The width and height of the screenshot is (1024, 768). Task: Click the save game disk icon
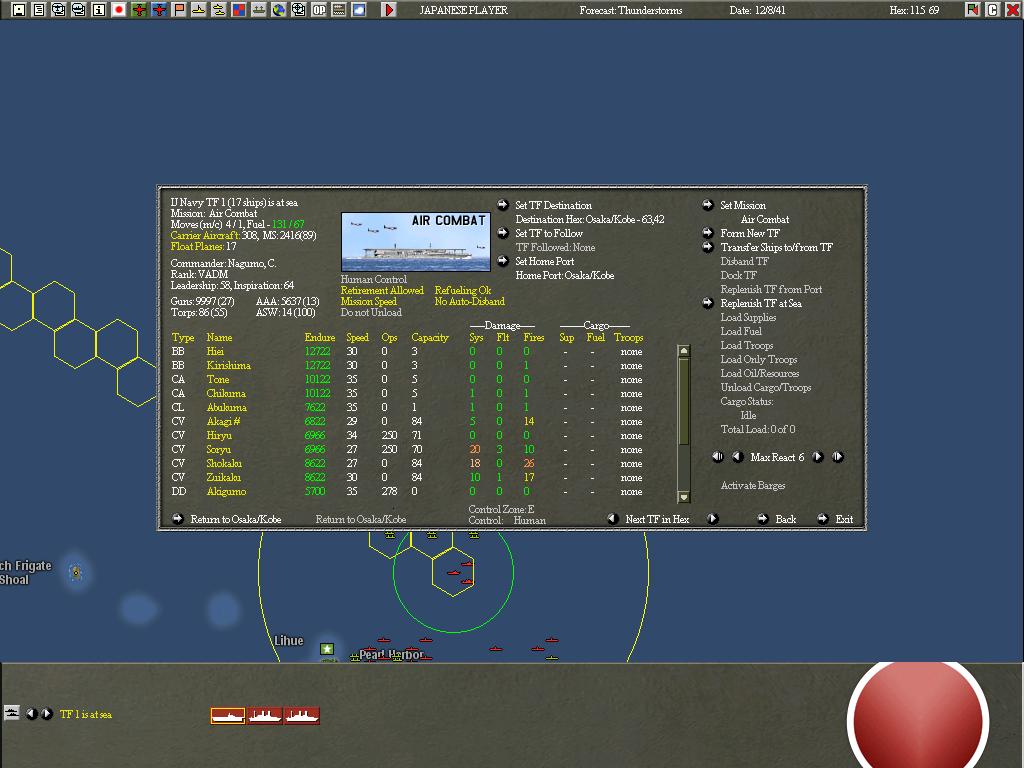click(19, 10)
